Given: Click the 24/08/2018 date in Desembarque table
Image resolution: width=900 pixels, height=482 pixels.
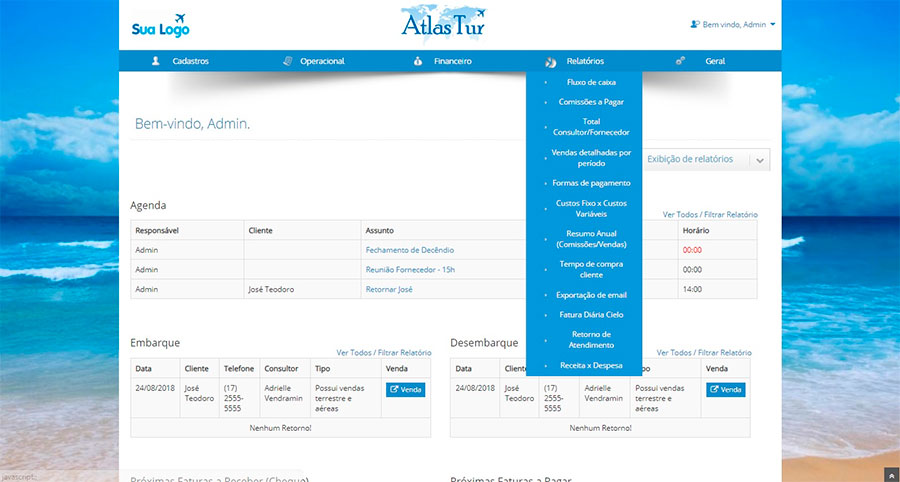Looking at the screenshot, I should 475,388.
